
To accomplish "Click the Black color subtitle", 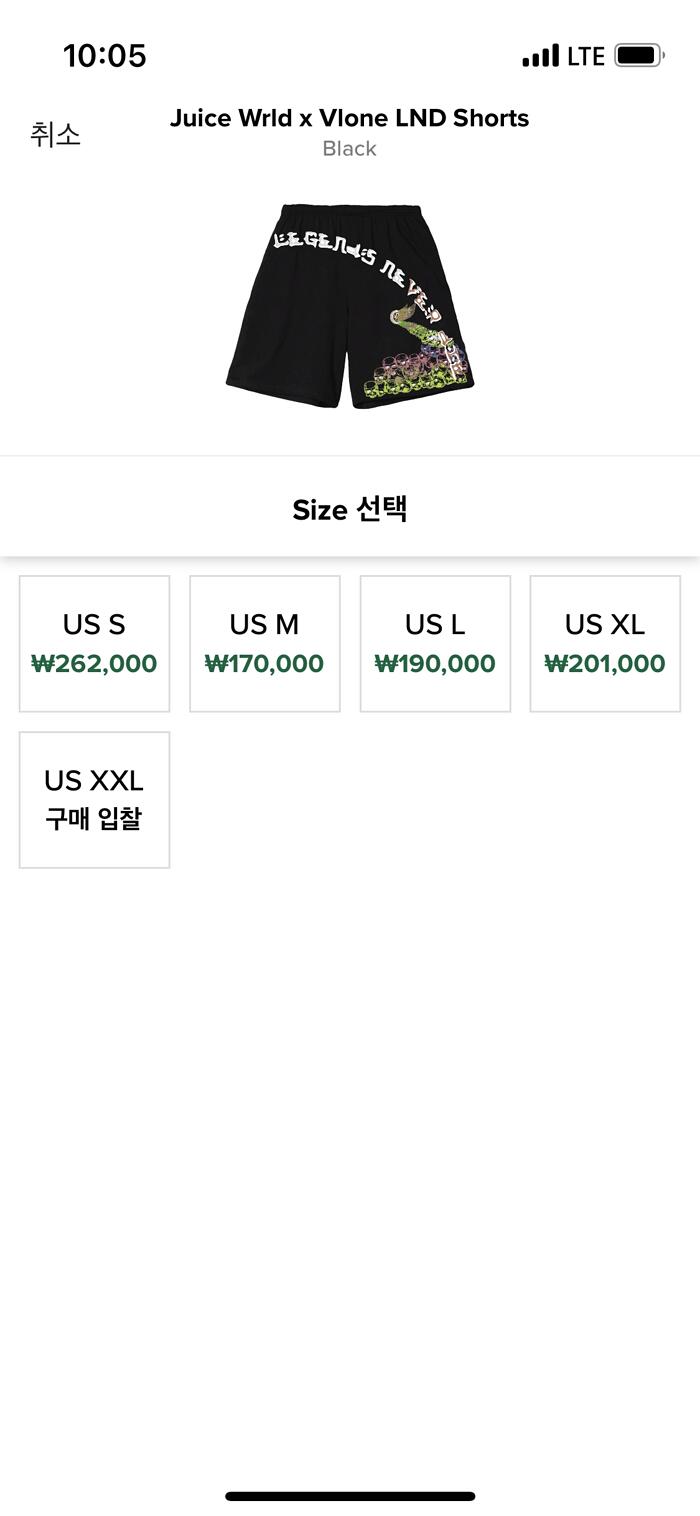I will point(349,149).
